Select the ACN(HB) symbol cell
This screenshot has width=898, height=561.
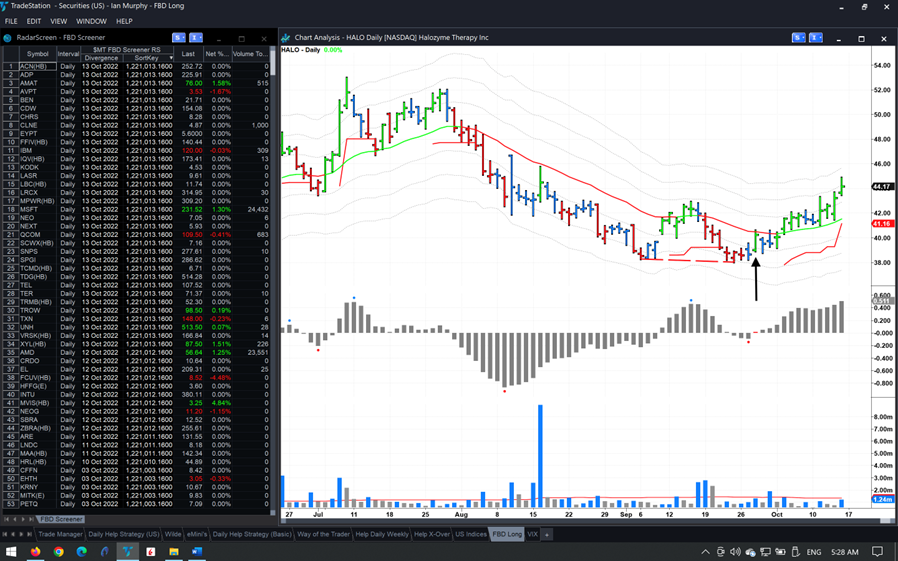pyautogui.click(x=38, y=66)
